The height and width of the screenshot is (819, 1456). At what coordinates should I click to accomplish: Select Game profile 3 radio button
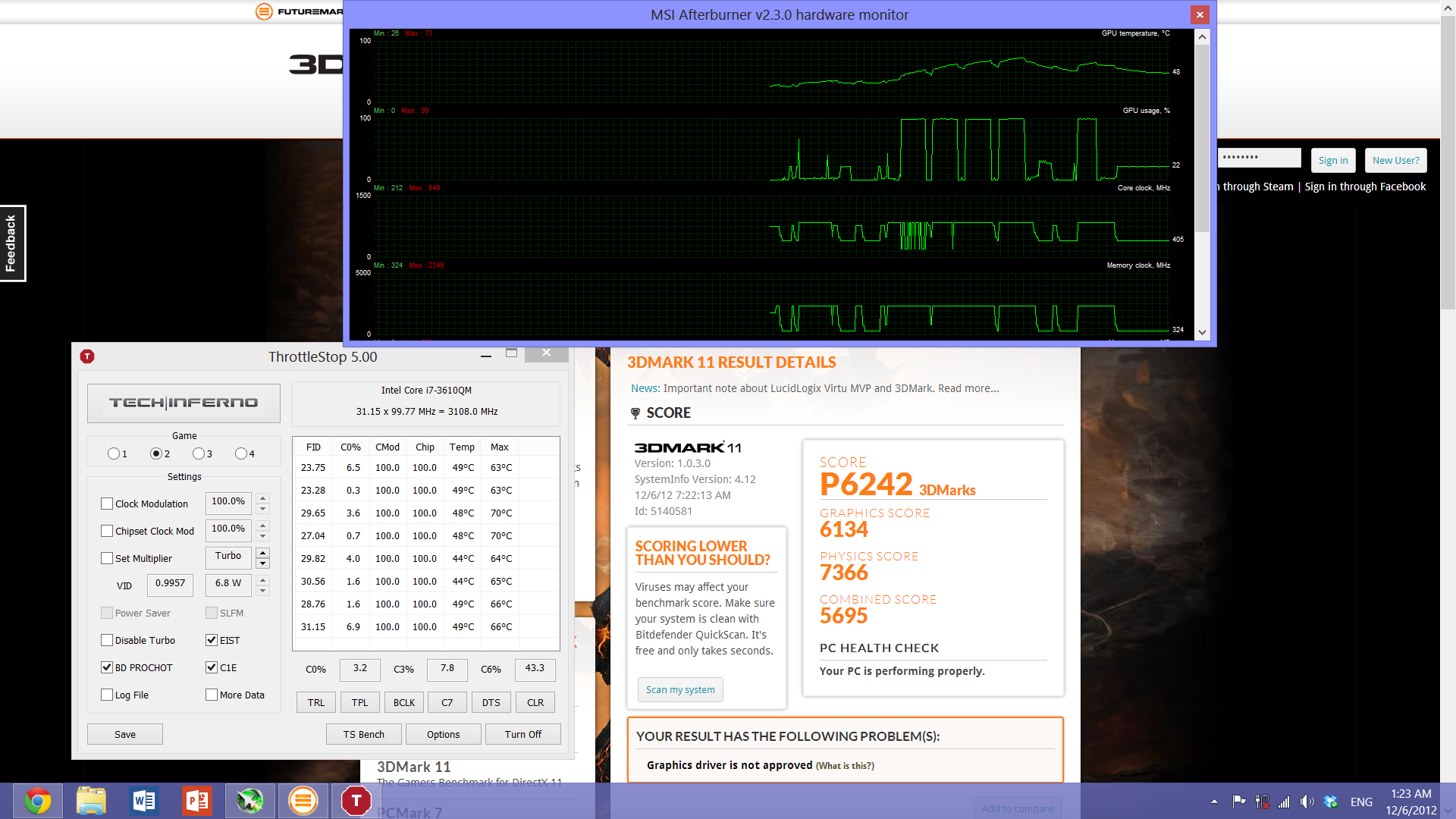(199, 453)
